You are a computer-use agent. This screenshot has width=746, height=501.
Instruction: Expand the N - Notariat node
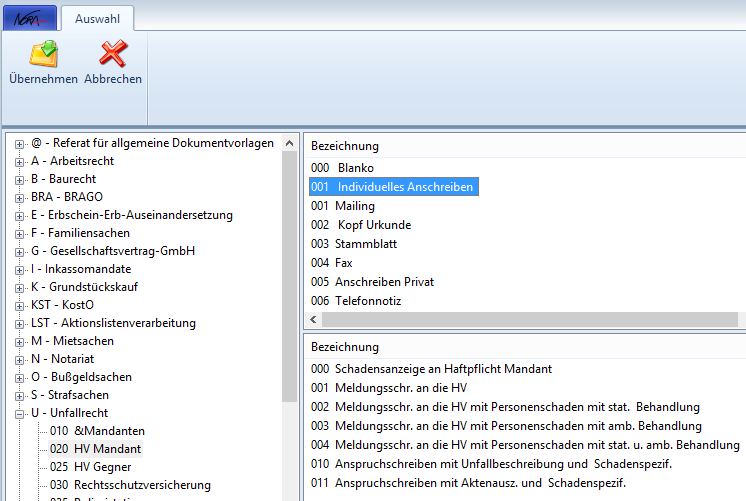[19, 359]
